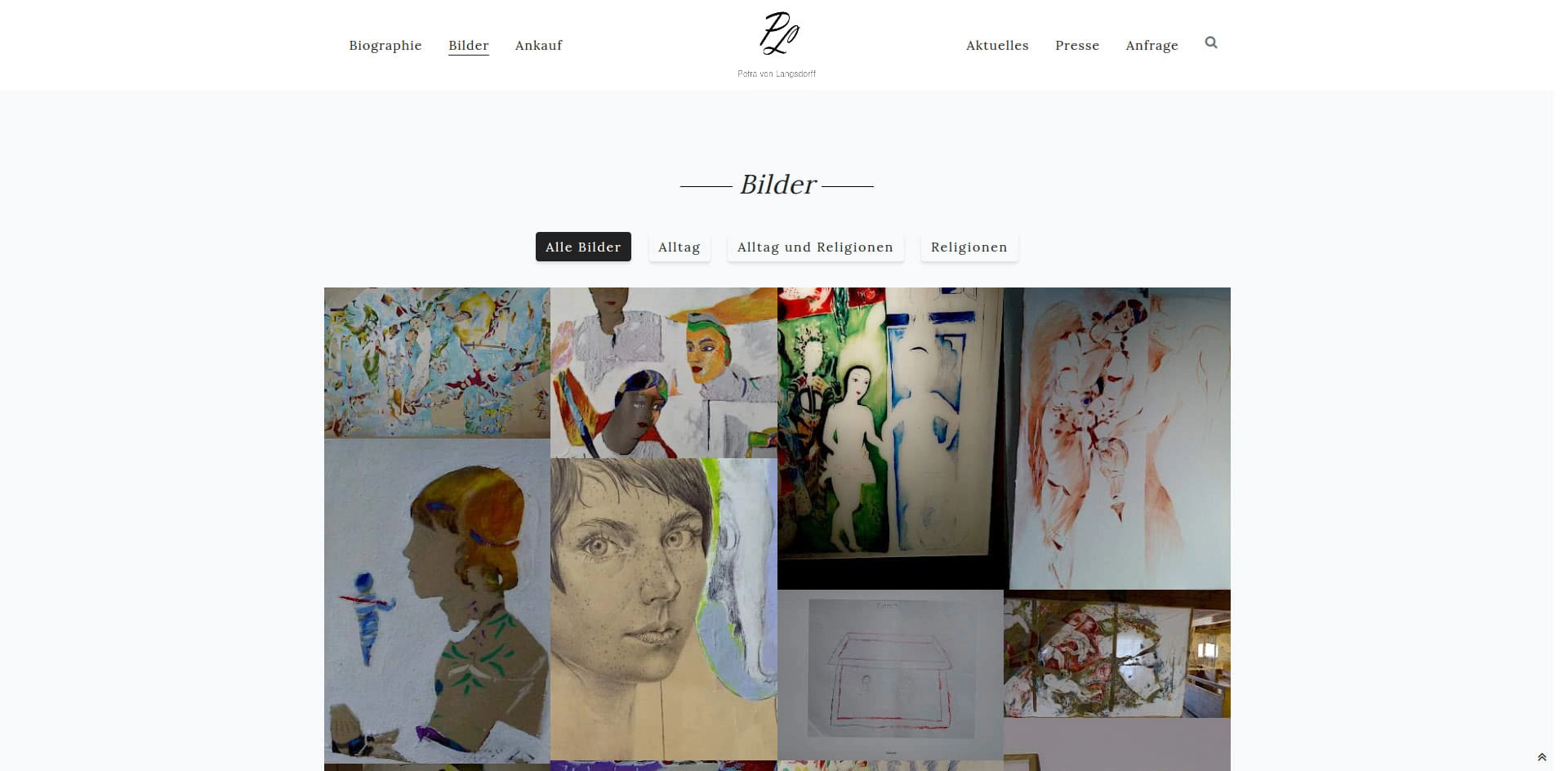Open the blue abstract figures painting
Viewport: 1568px width, 771px height.
coord(437,363)
